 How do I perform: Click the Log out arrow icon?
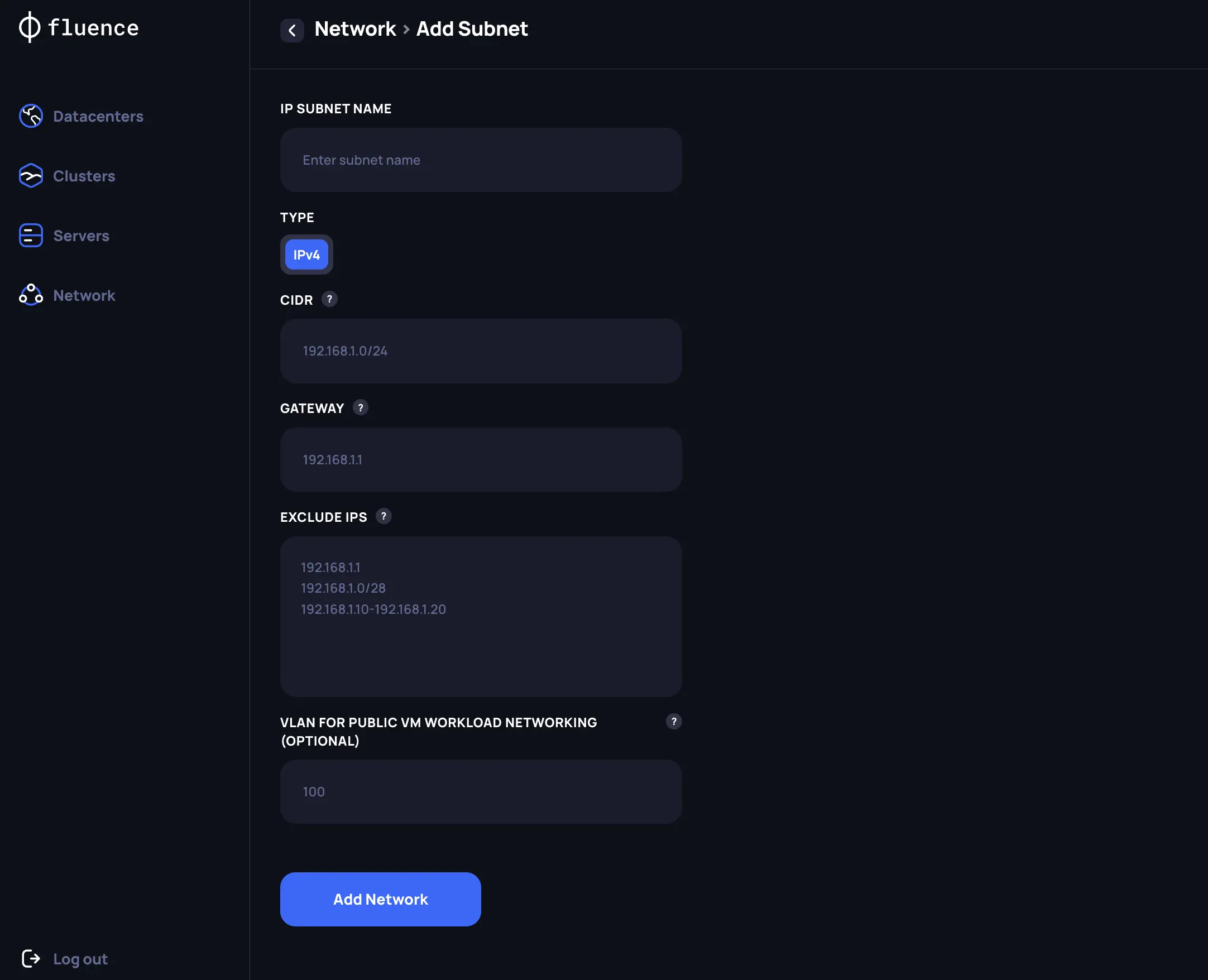tap(31, 959)
